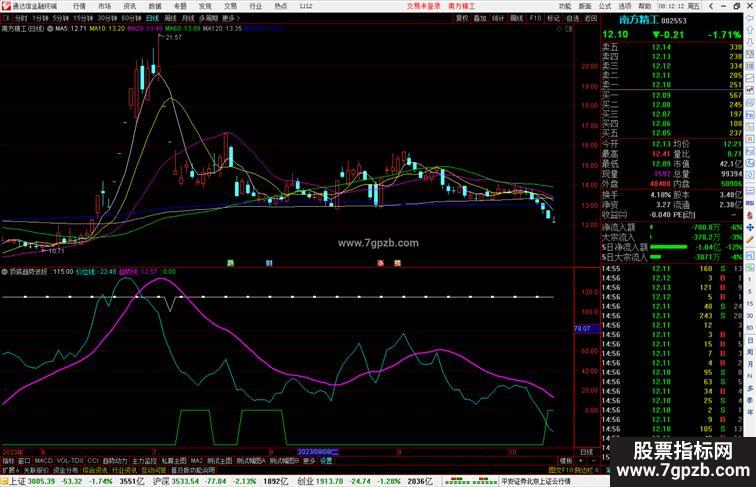Click the - button to remove indicator window
756x487 pixels.
[593, 461]
